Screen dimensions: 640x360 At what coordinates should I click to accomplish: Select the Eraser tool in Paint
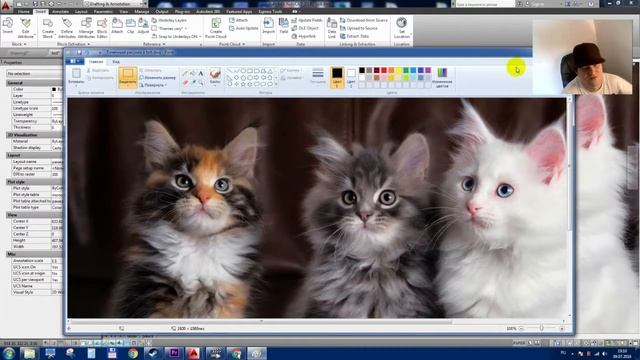(x=185, y=82)
